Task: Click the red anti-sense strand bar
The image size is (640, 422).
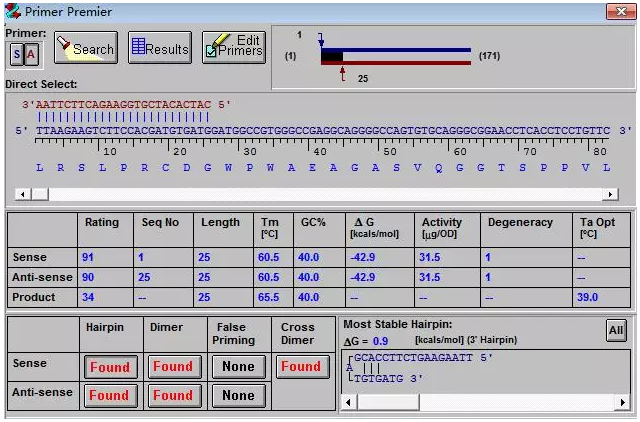Action: [396, 63]
